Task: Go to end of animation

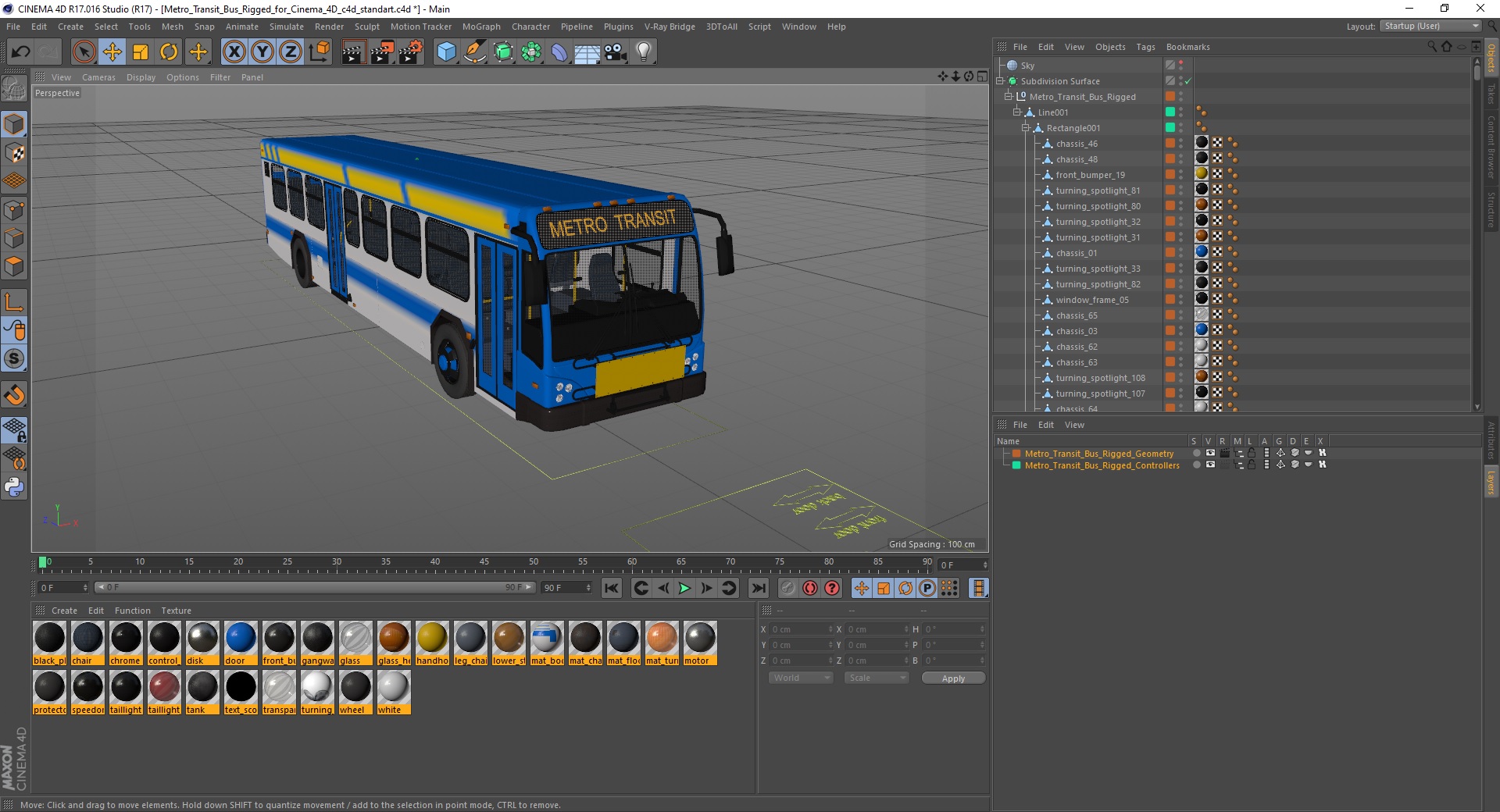Action: (758, 588)
